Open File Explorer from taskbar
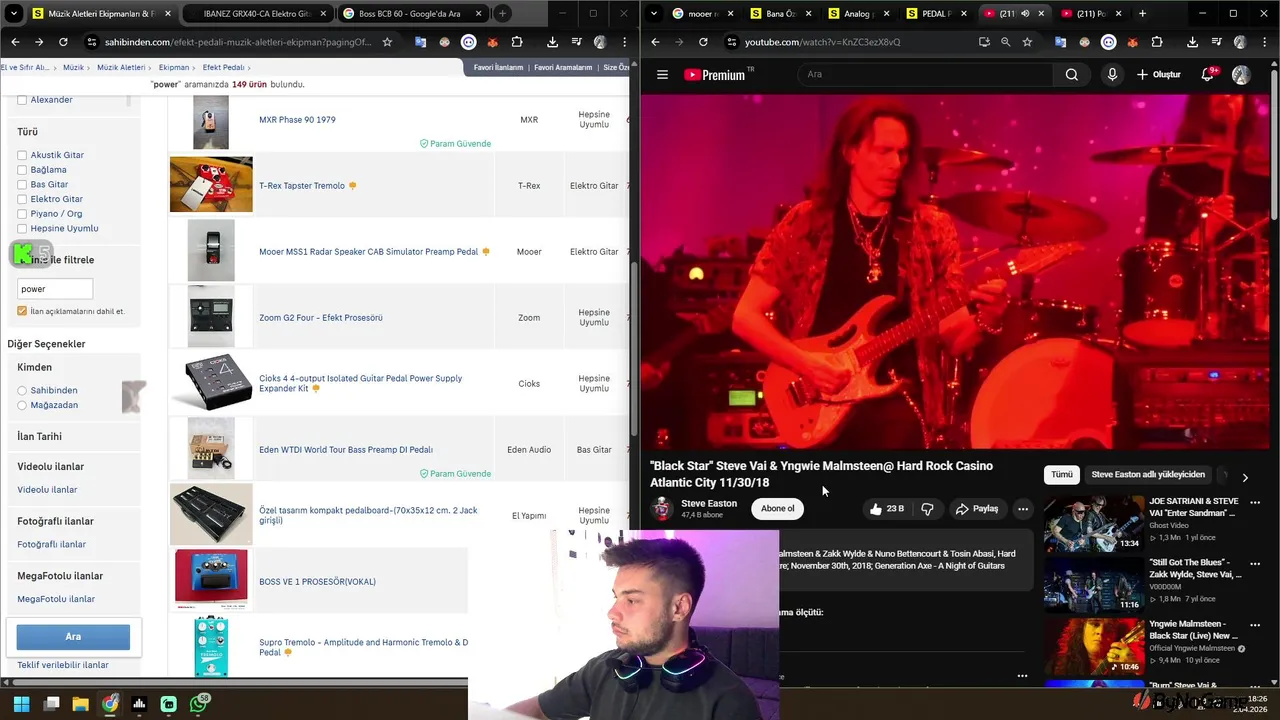Viewport: 1280px width, 720px height. [80, 704]
